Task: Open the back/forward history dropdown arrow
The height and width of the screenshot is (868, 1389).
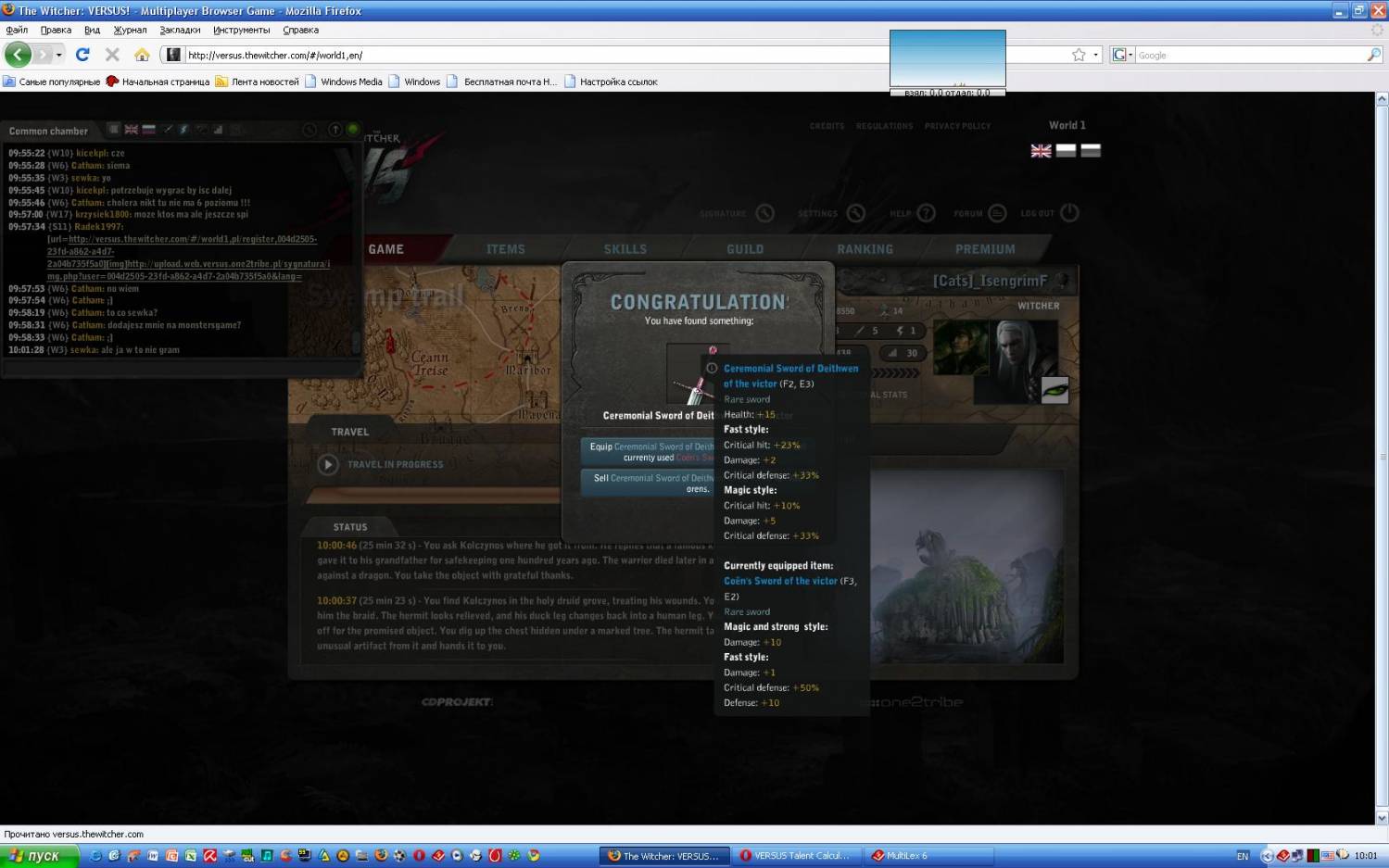Action: coord(59,55)
